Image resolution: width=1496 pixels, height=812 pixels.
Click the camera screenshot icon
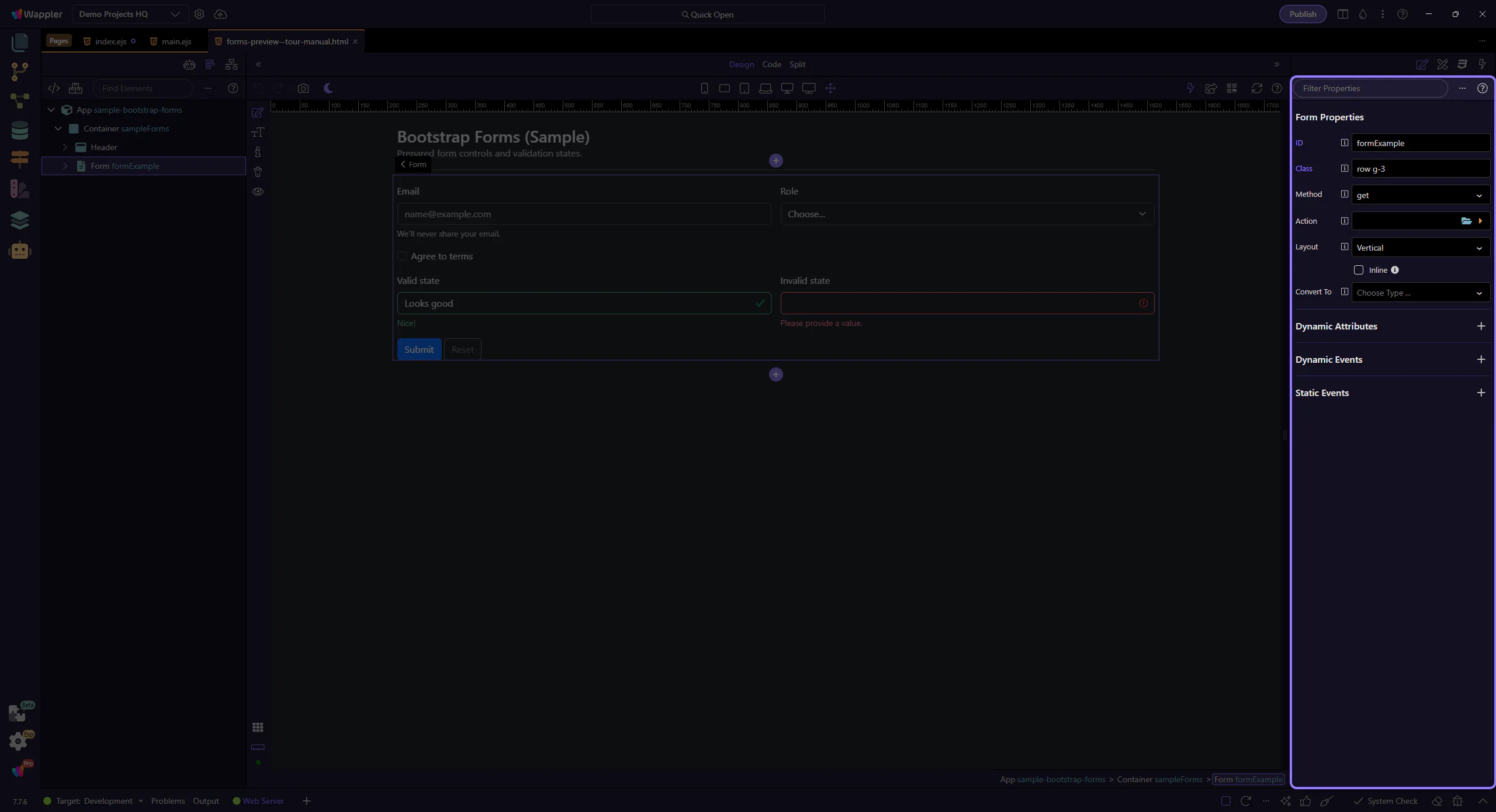(x=303, y=88)
